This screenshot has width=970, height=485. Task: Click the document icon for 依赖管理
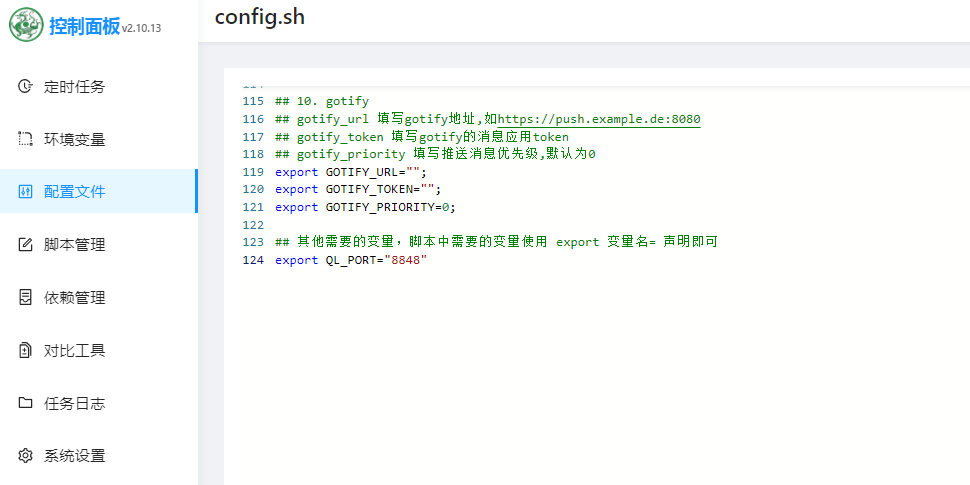[25, 298]
